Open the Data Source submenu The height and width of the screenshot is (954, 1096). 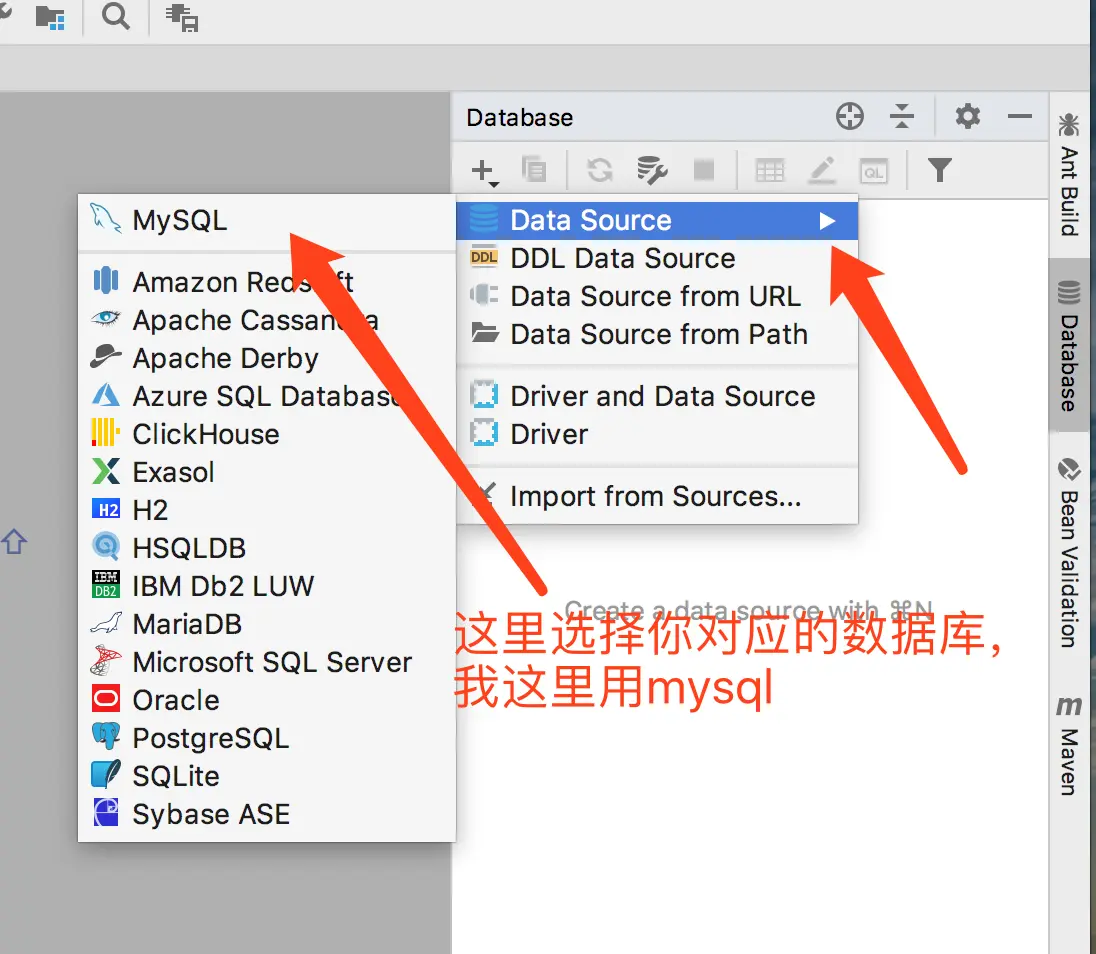coord(657,221)
